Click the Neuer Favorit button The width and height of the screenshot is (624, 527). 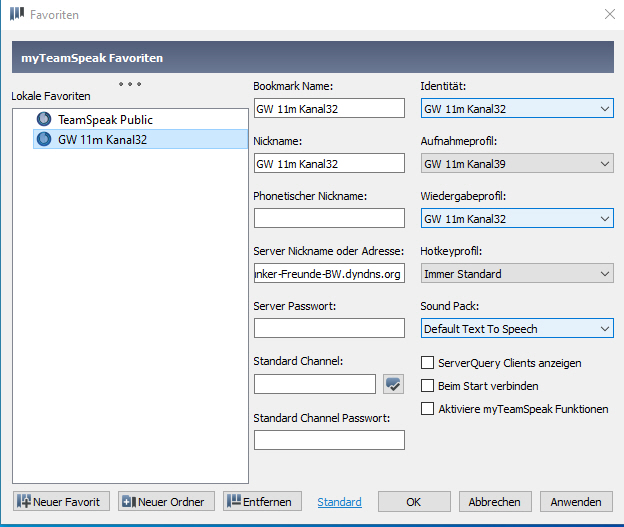tap(61, 502)
